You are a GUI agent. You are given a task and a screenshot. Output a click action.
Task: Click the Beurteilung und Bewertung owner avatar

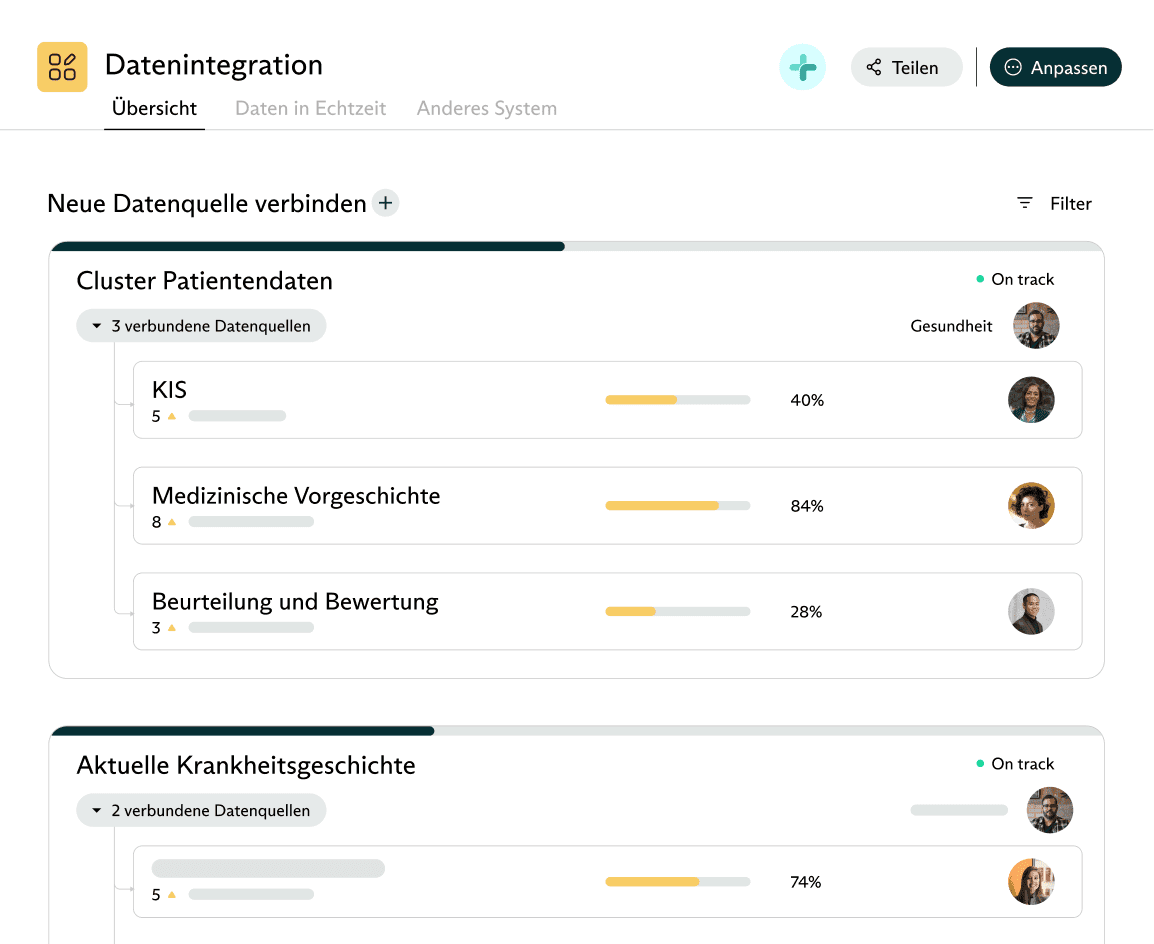pos(1031,612)
